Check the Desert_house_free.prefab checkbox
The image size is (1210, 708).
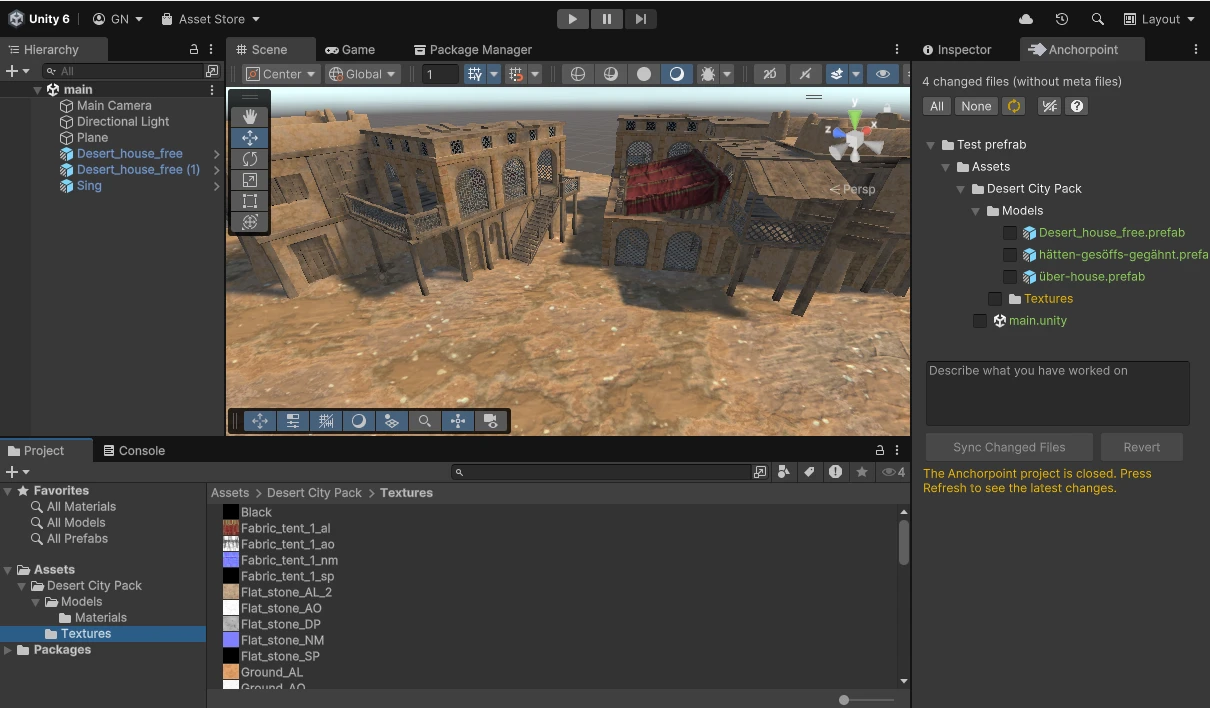[x=1010, y=232]
